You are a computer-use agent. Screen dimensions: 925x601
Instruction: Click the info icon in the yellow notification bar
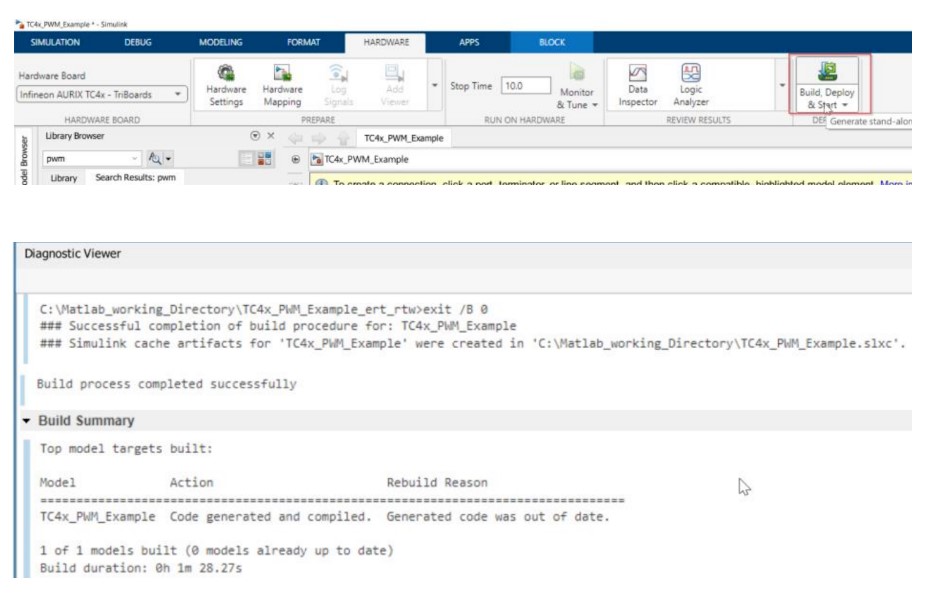[322, 183]
